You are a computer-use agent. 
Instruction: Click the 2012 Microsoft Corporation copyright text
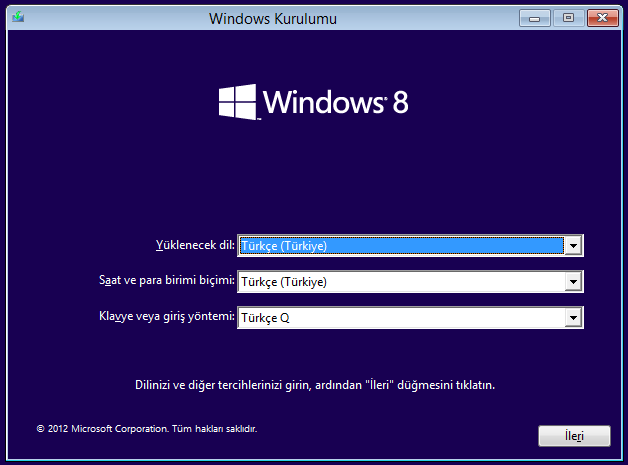tap(147, 429)
